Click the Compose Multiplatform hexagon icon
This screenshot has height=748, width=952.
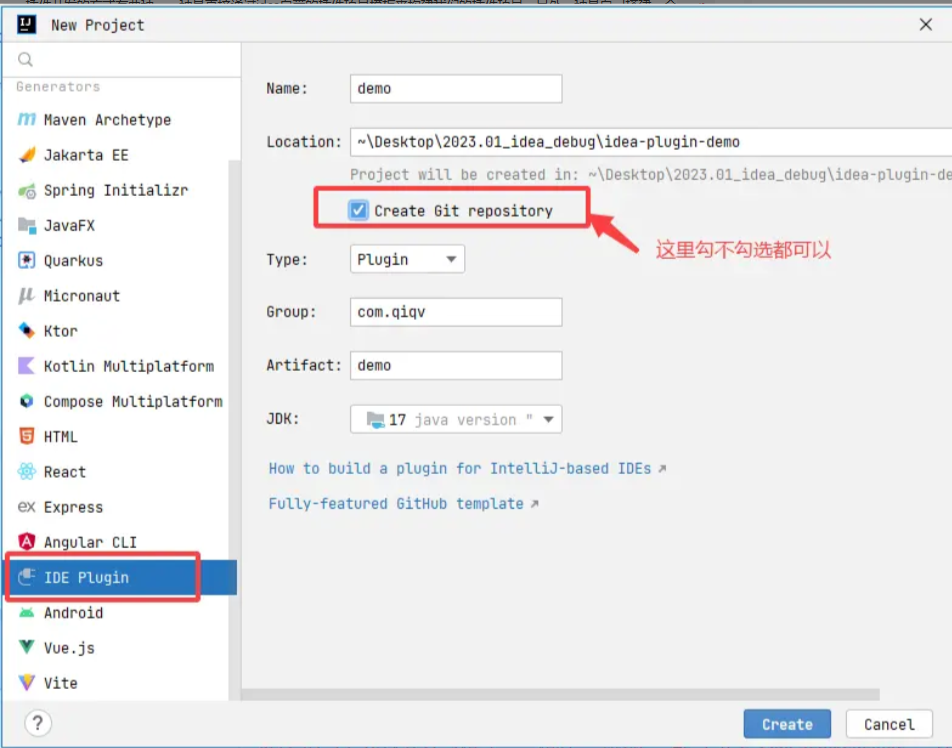tap(27, 401)
